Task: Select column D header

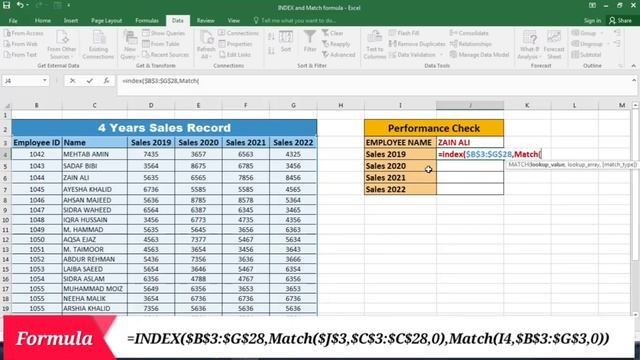Action: [151, 105]
